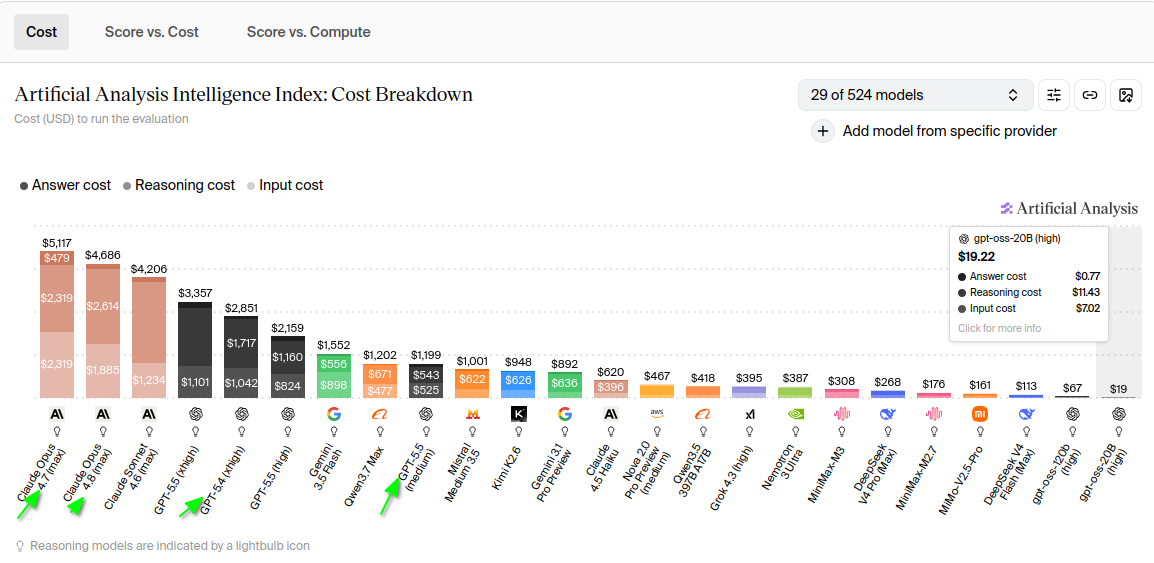Click 'Click for more info' in gpt-oss-20B tooltip
Screen dimensions: 1154x563
coord(999,328)
